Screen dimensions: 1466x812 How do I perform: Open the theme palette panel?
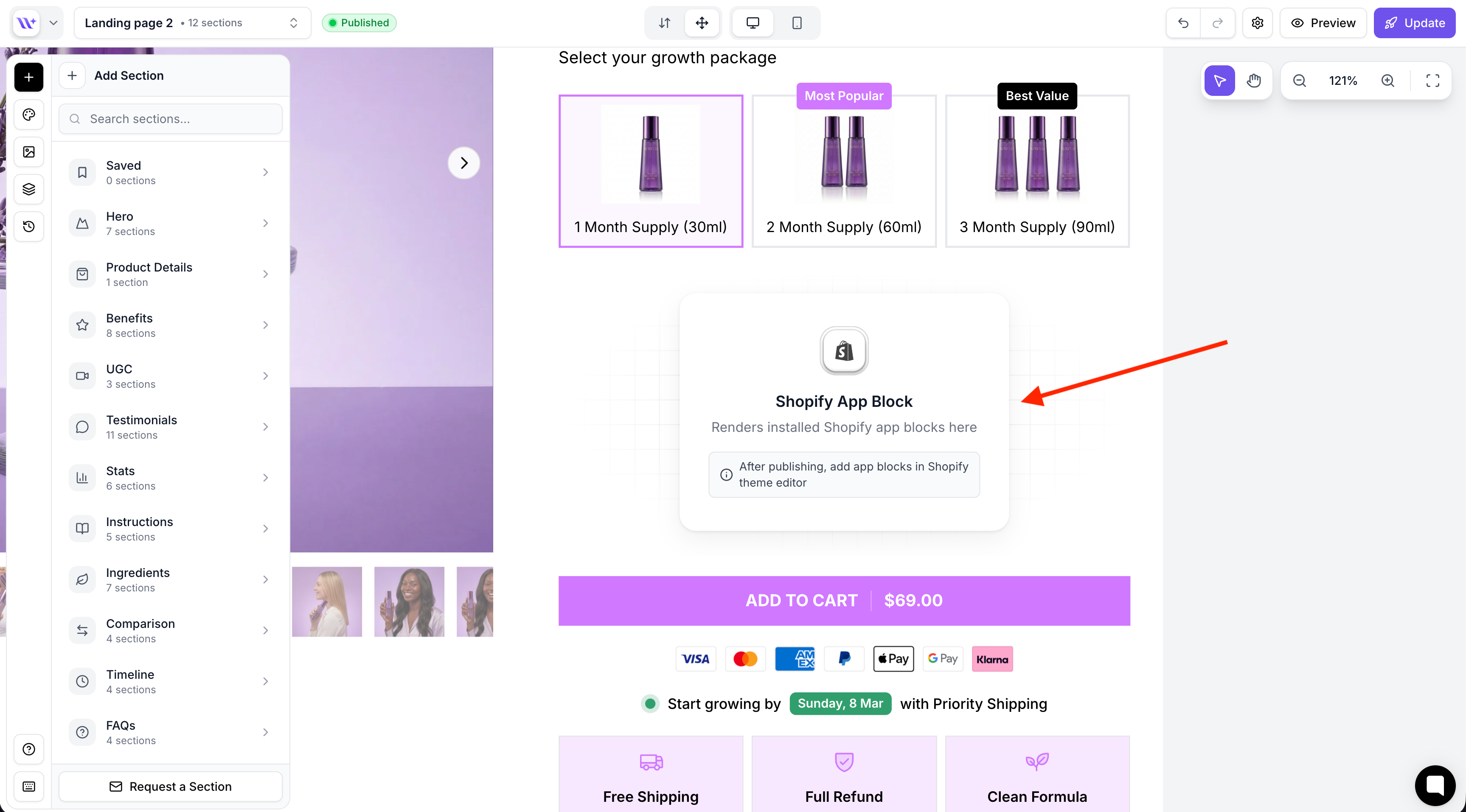(28, 115)
